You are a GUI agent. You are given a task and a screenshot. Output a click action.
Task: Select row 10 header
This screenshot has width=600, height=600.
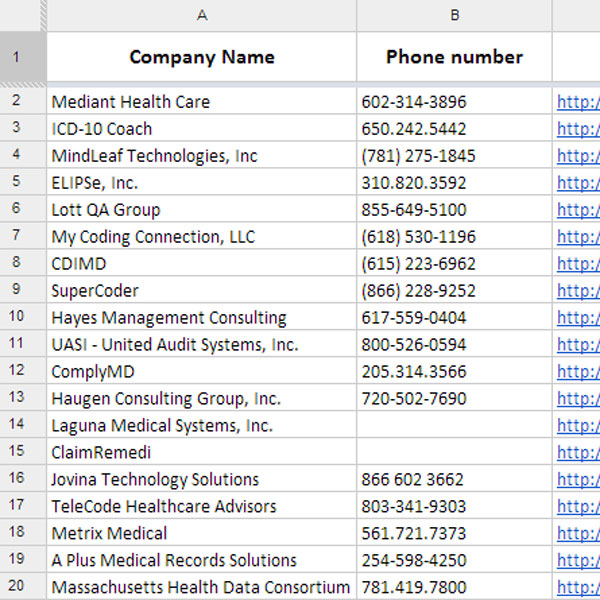tap(22, 318)
